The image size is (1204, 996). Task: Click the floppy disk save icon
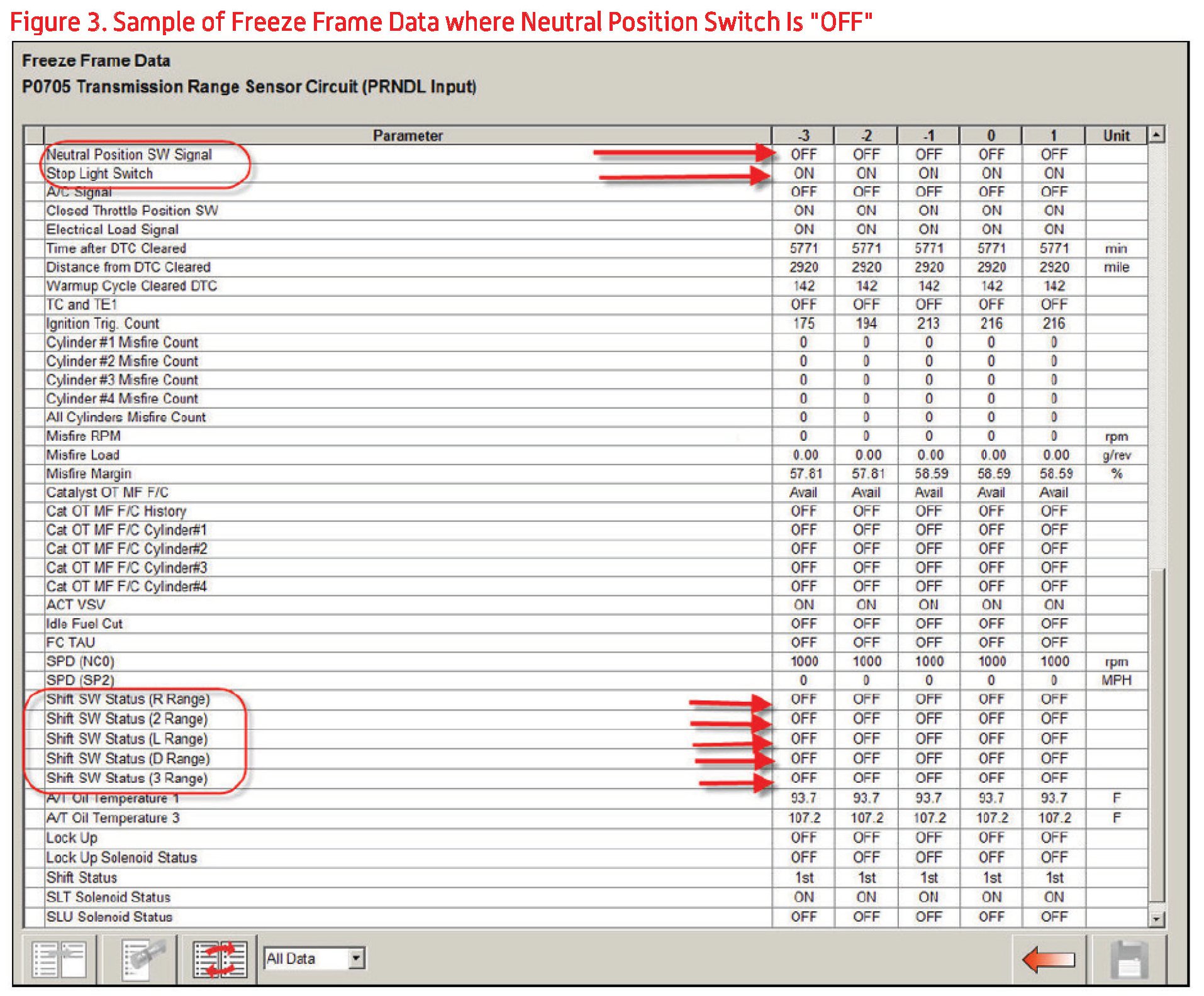[1129, 960]
